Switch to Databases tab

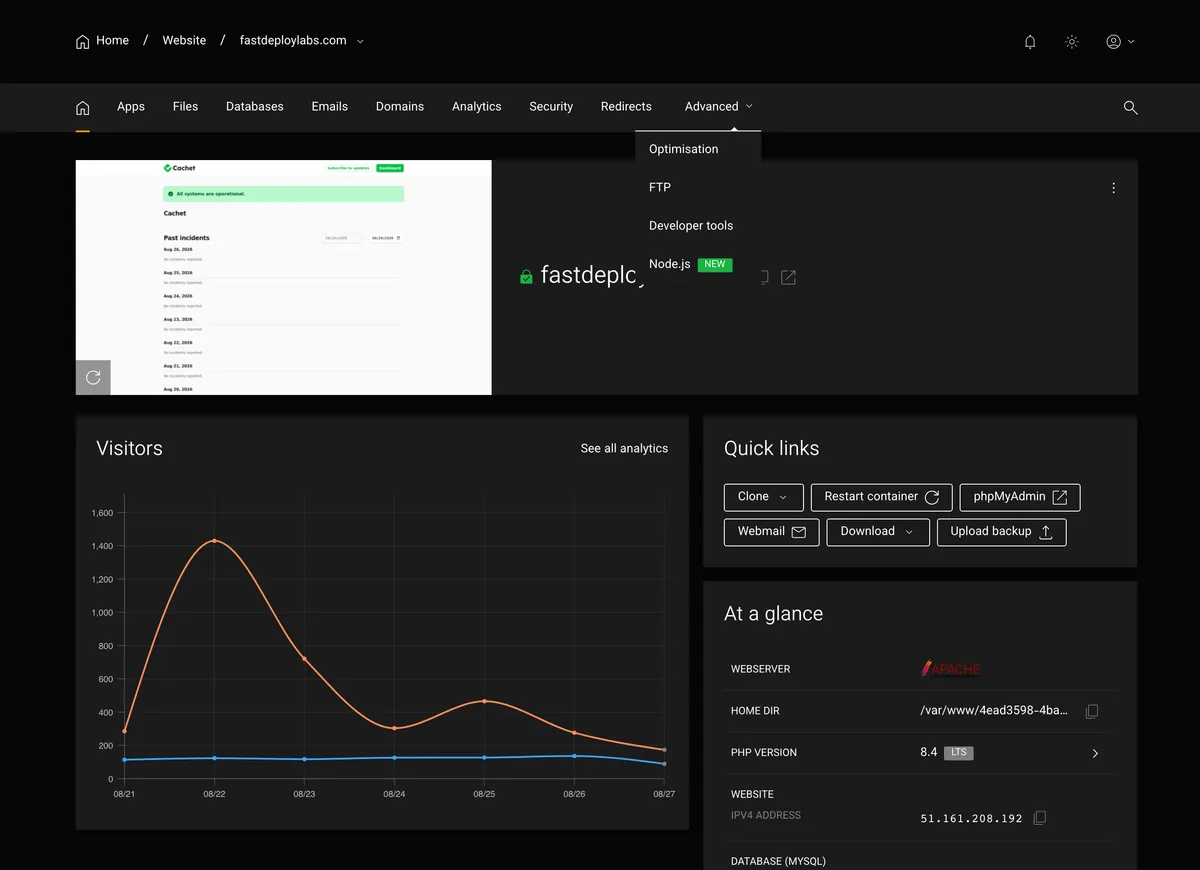click(x=255, y=106)
